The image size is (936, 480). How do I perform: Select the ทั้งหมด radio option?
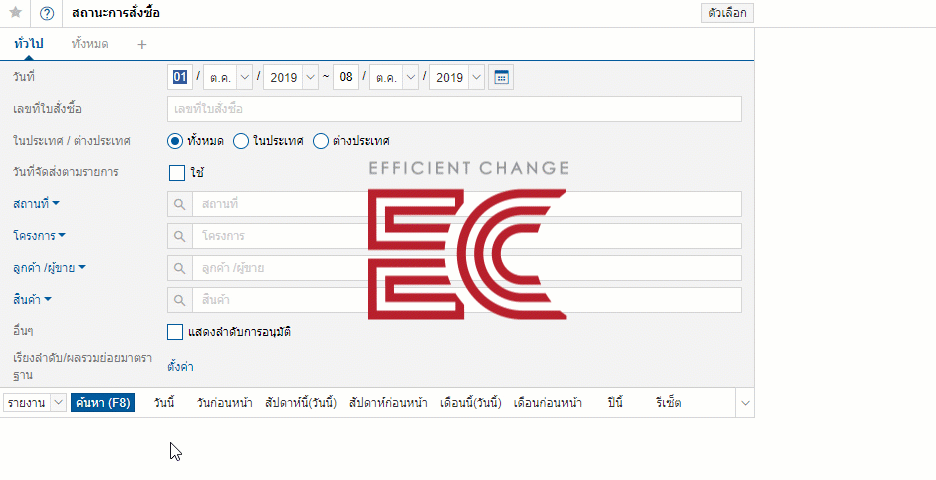(x=175, y=141)
